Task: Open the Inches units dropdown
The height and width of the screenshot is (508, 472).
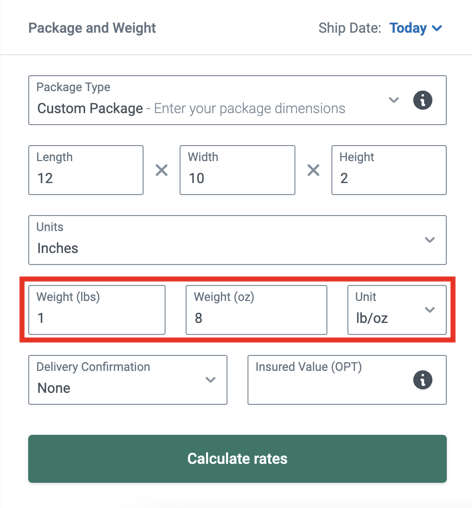Action: (x=237, y=240)
